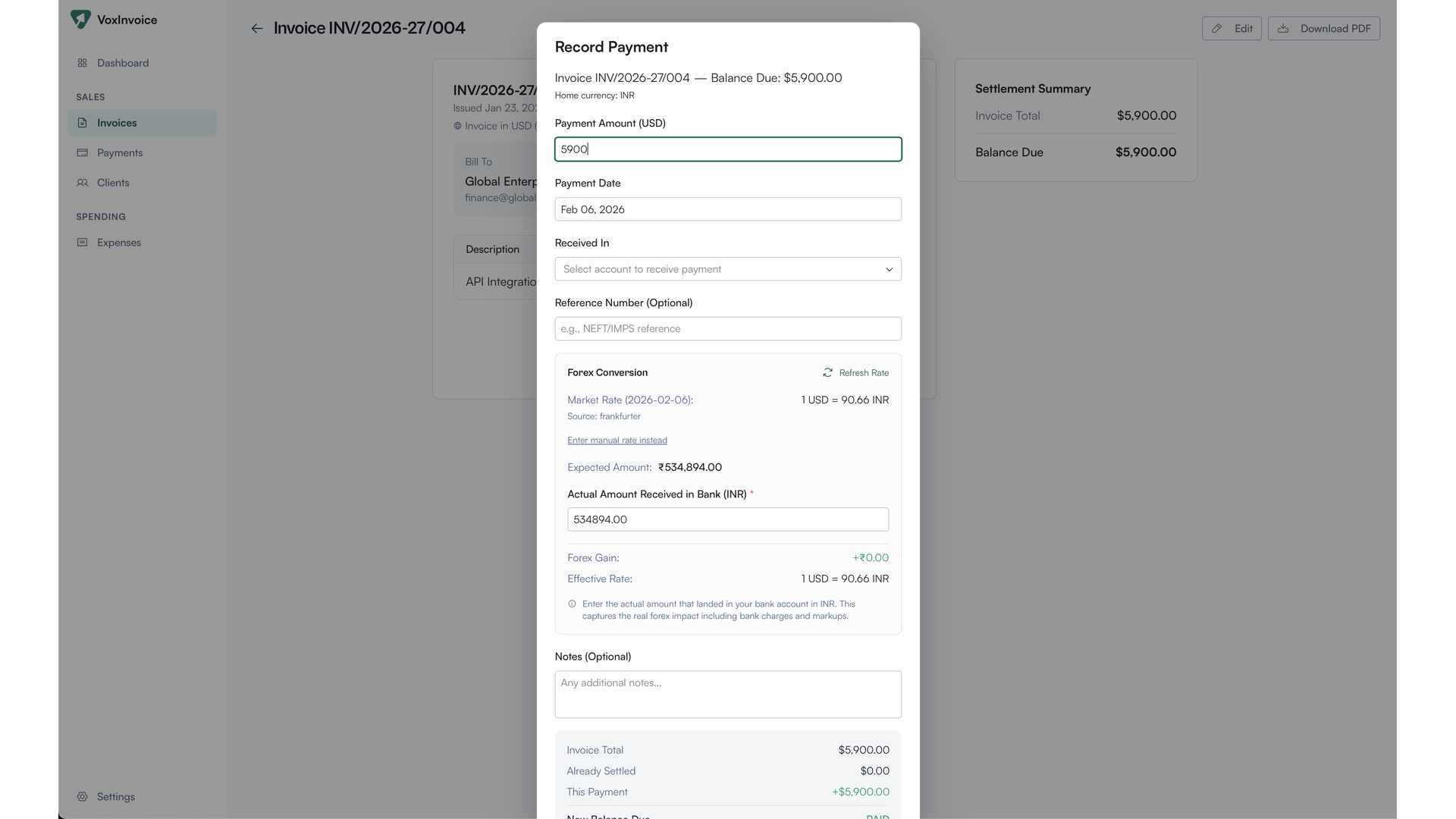Click the back arrow beside invoice title
Screen dimensions: 1456x819
pos(257,28)
